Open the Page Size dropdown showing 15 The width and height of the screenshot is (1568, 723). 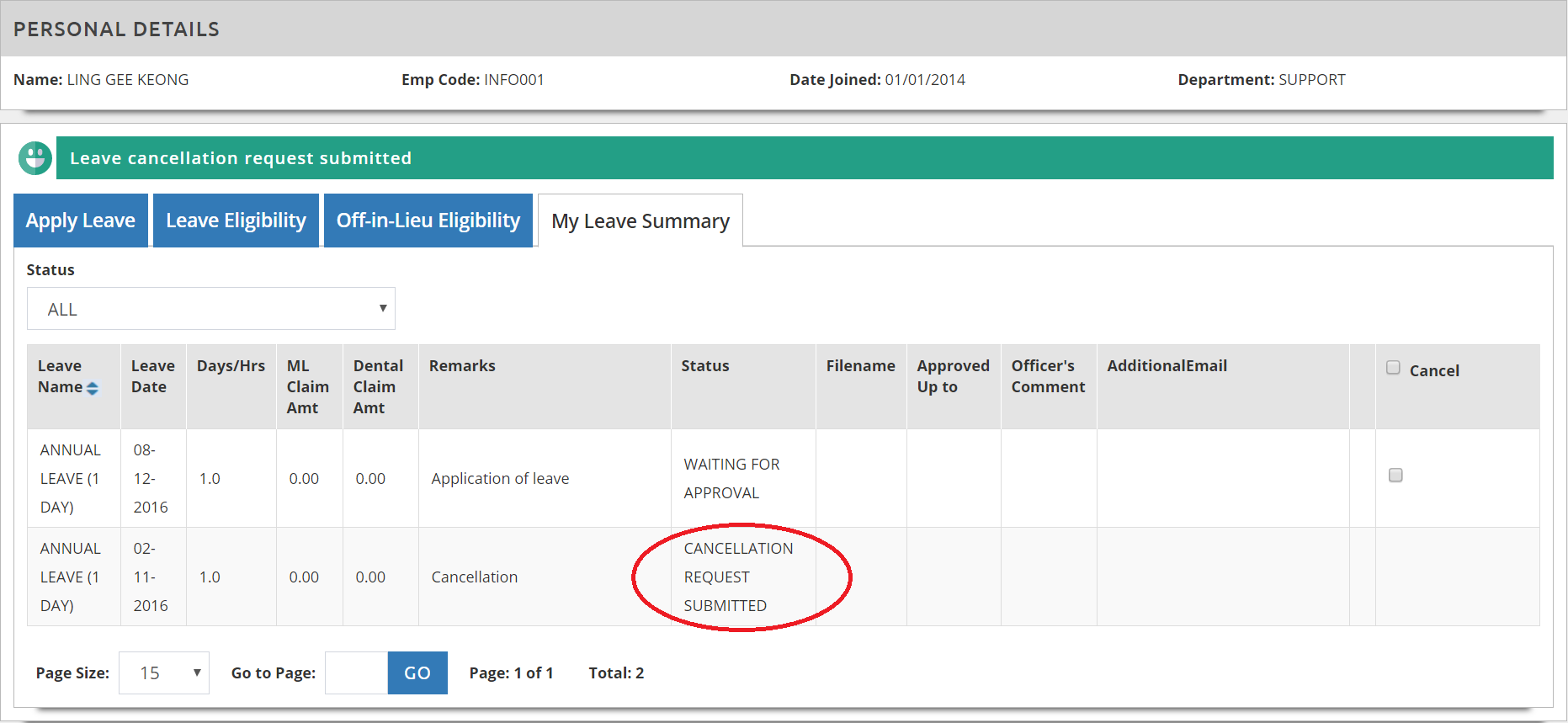click(x=164, y=672)
